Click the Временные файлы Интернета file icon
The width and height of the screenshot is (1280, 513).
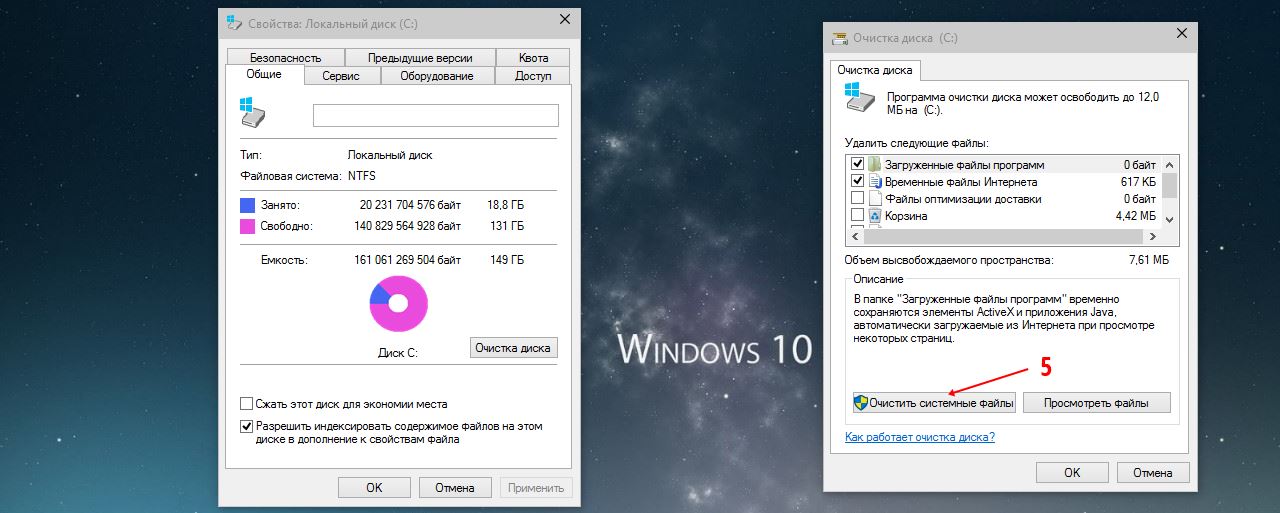[x=875, y=182]
